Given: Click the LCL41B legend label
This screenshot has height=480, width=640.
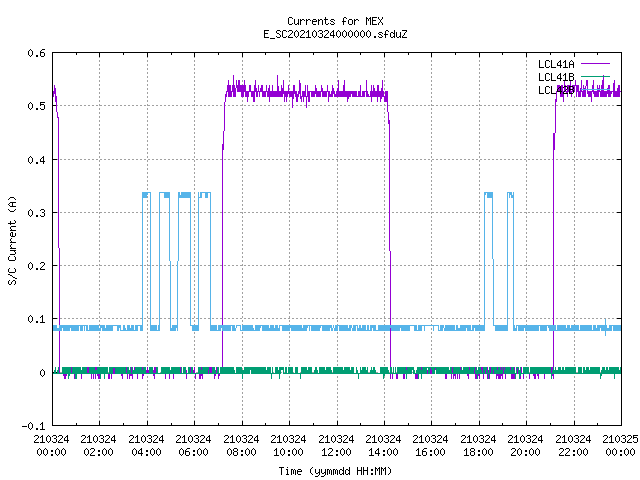Looking at the screenshot, I should (x=556, y=77).
